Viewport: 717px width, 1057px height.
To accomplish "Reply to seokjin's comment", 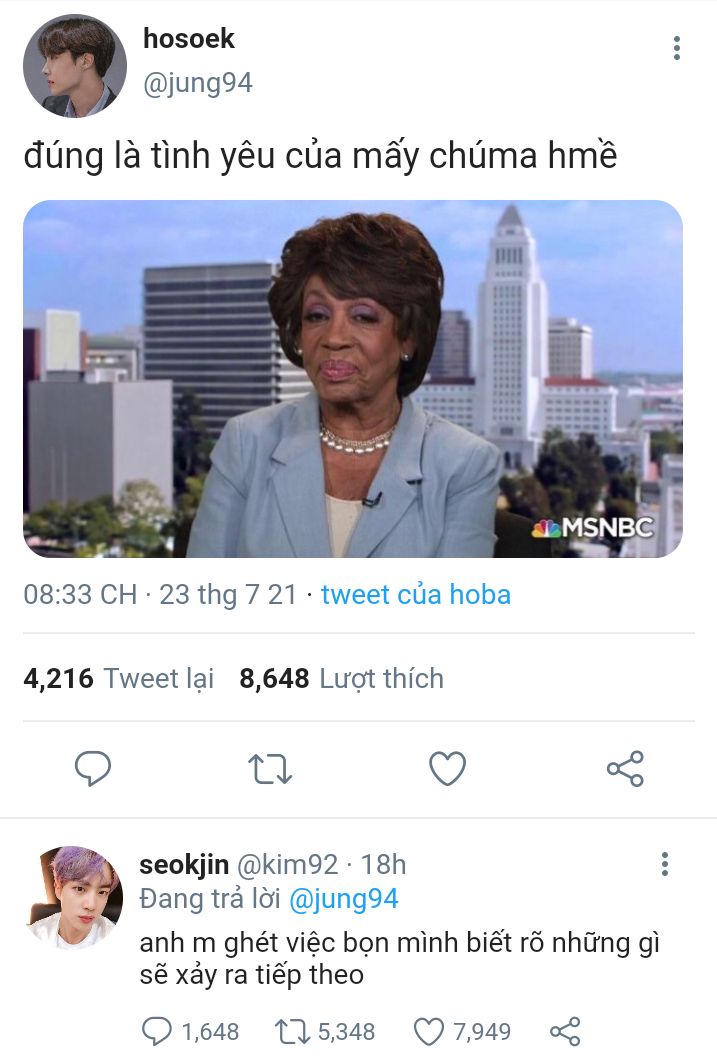I will (158, 1031).
